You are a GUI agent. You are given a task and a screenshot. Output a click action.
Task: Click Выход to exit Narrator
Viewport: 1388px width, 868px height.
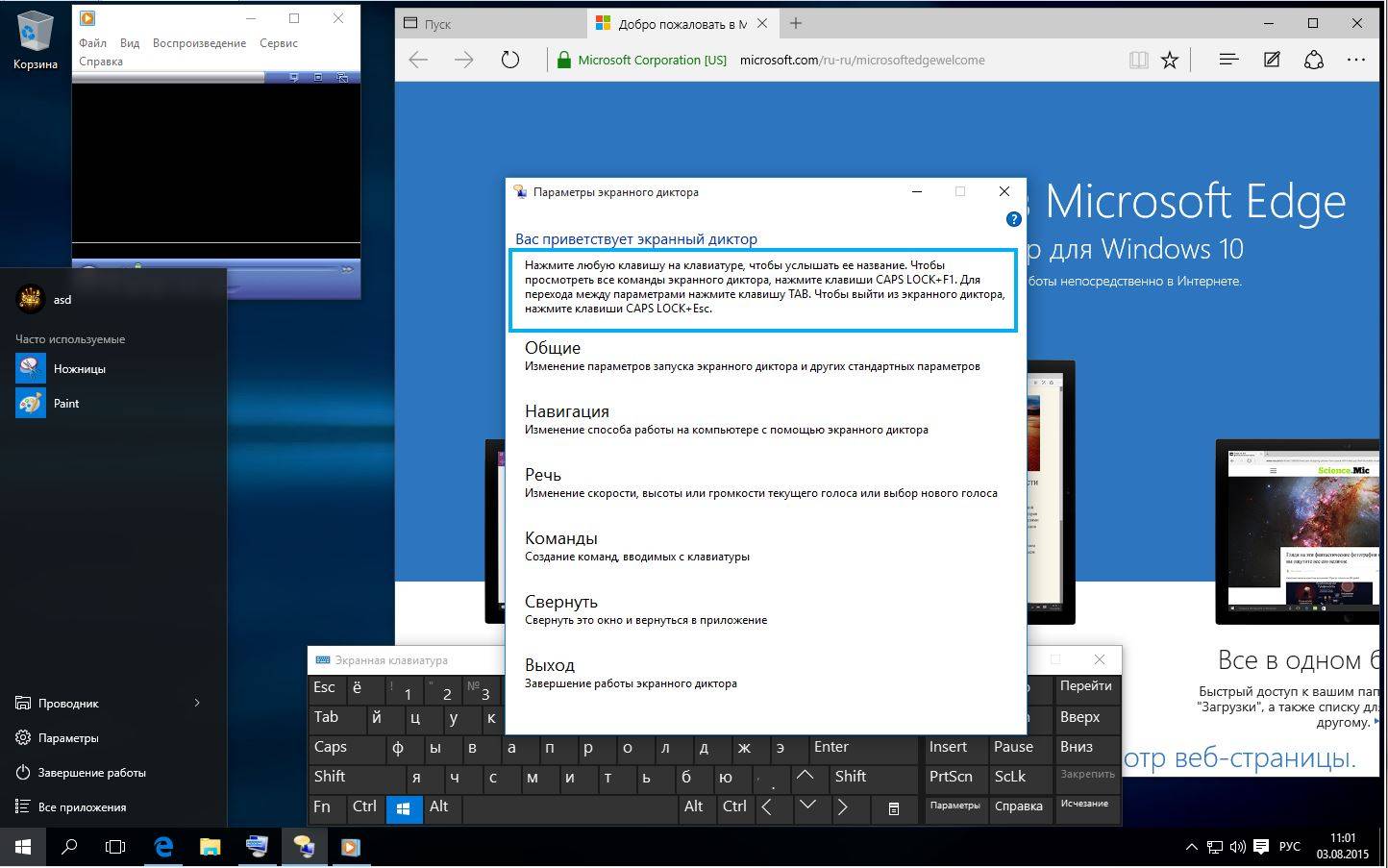550,665
